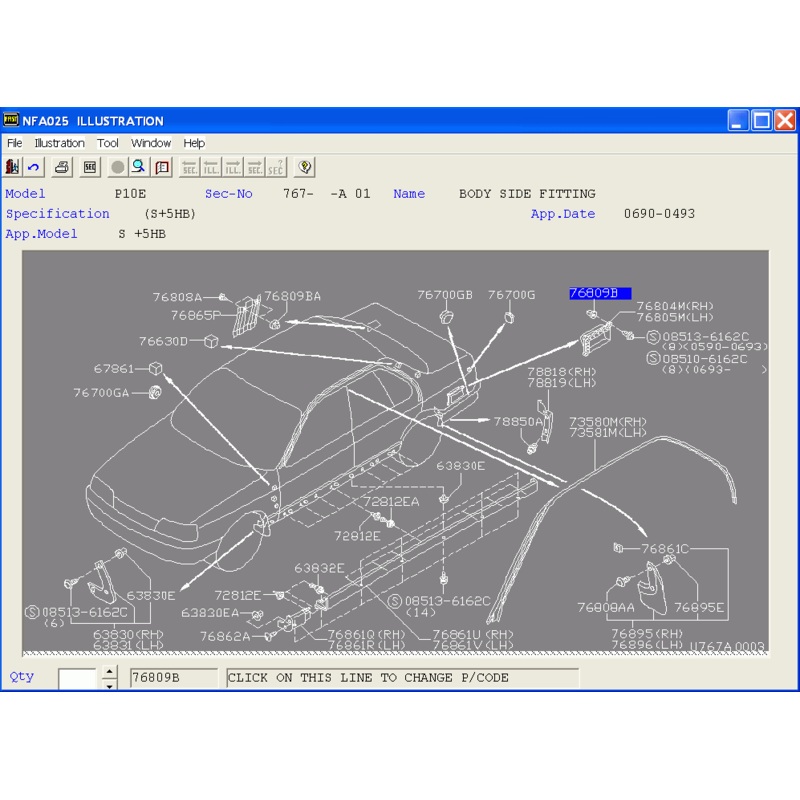This screenshot has height=800, width=800.
Task: Select part number 76861Q (RH) in the diagram
Action: coord(366,634)
